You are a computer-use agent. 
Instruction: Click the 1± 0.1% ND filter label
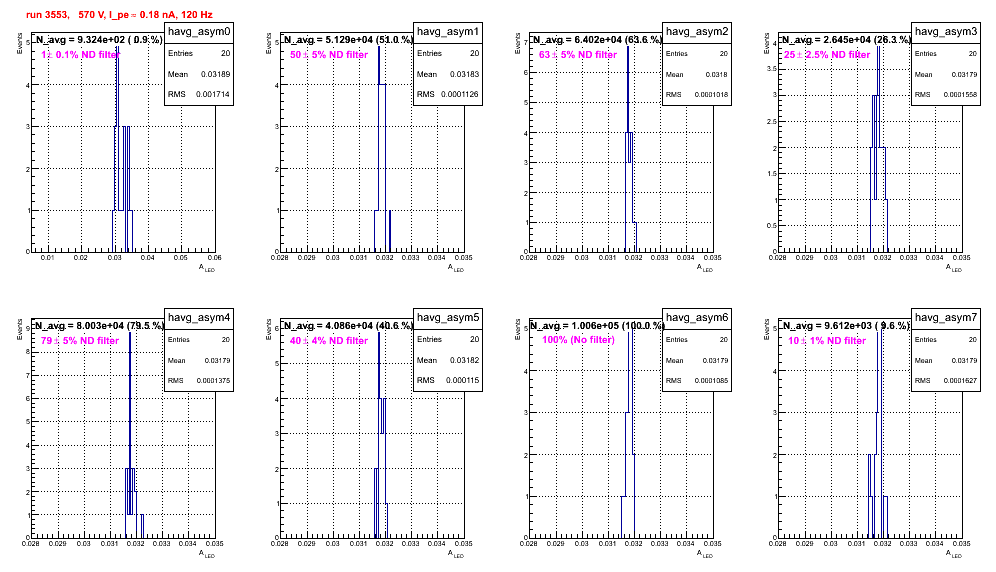point(80,55)
